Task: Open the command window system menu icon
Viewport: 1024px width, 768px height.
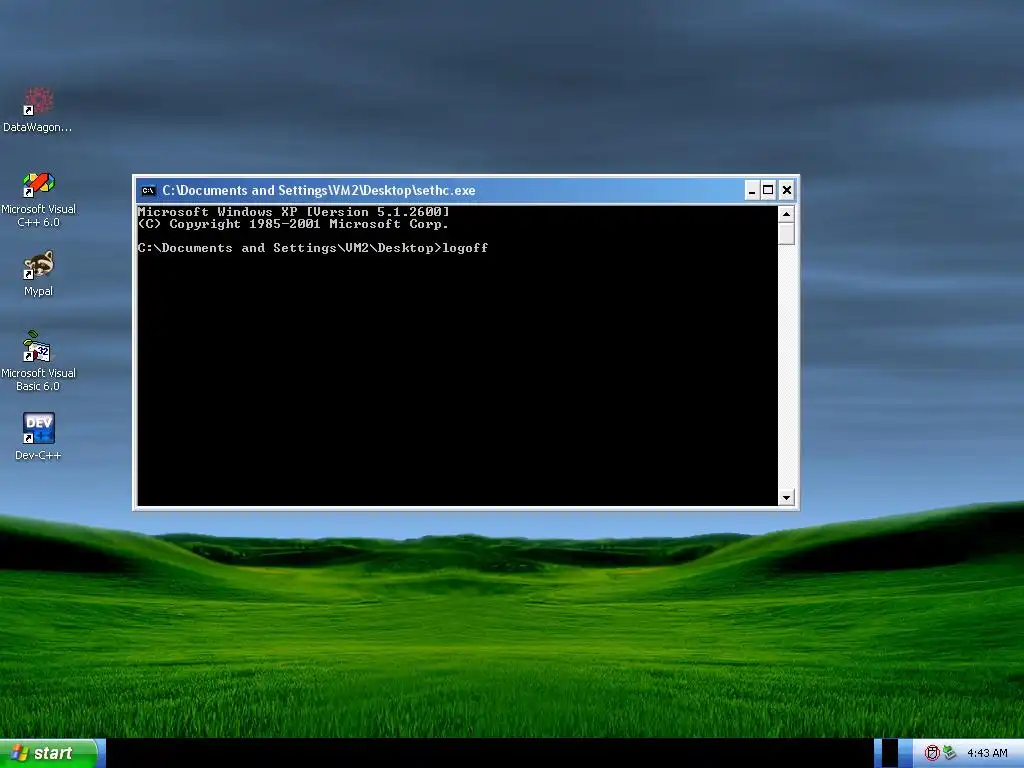Action: coord(149,191)
